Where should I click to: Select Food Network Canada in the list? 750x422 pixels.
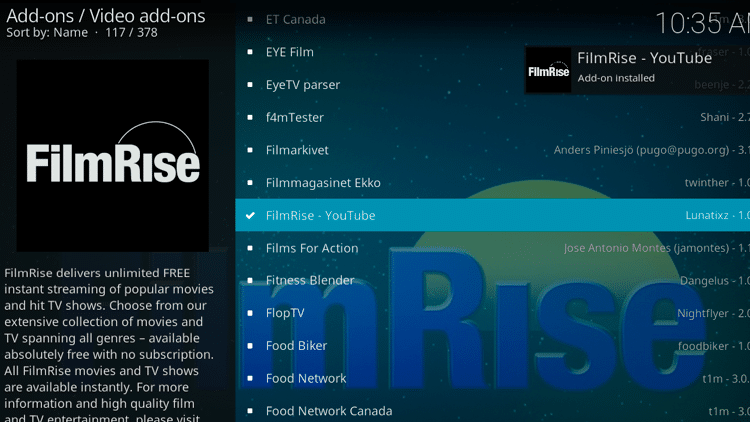(329, 411)
